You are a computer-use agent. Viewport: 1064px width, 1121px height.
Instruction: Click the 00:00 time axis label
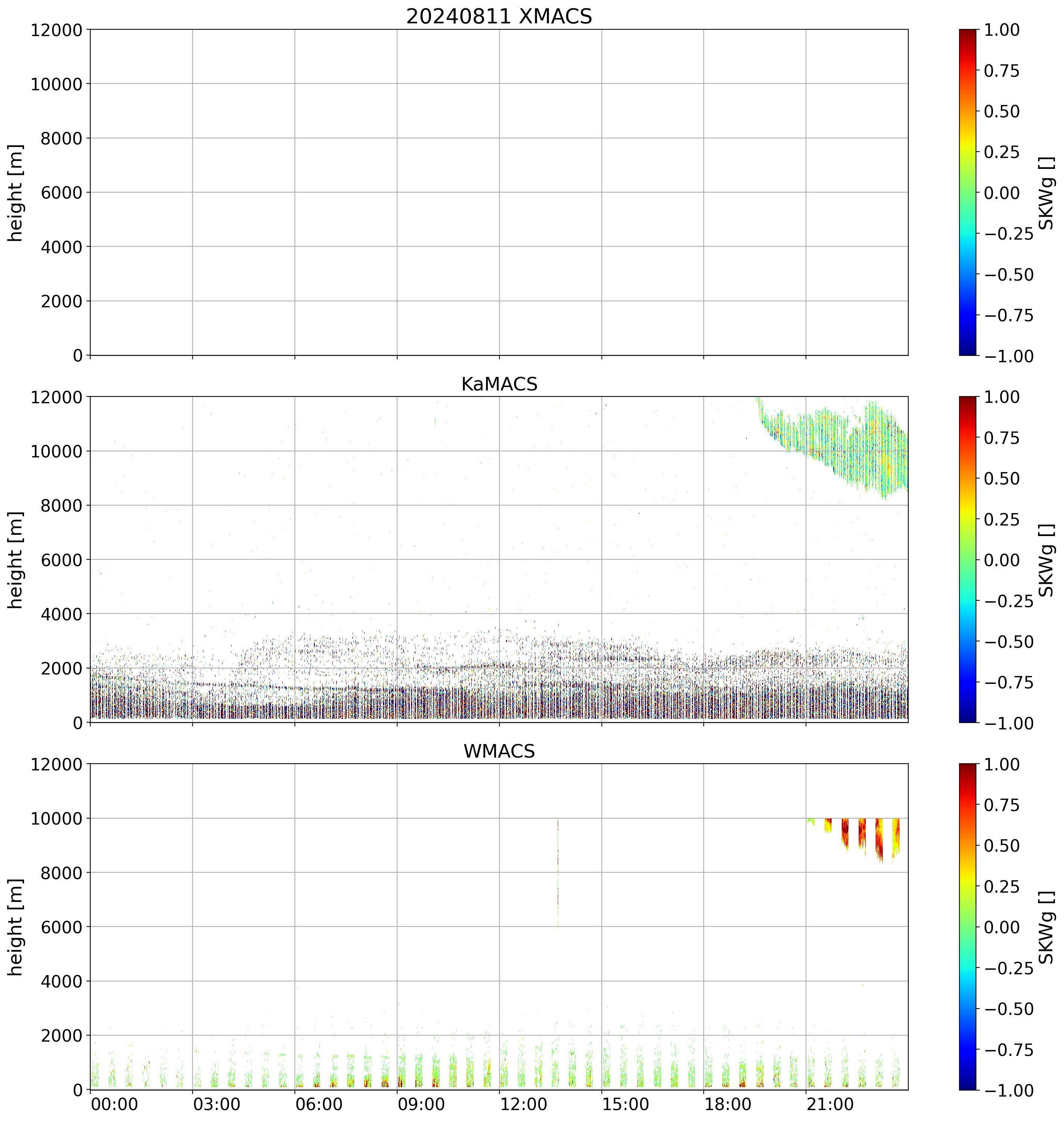(114, 1104)
